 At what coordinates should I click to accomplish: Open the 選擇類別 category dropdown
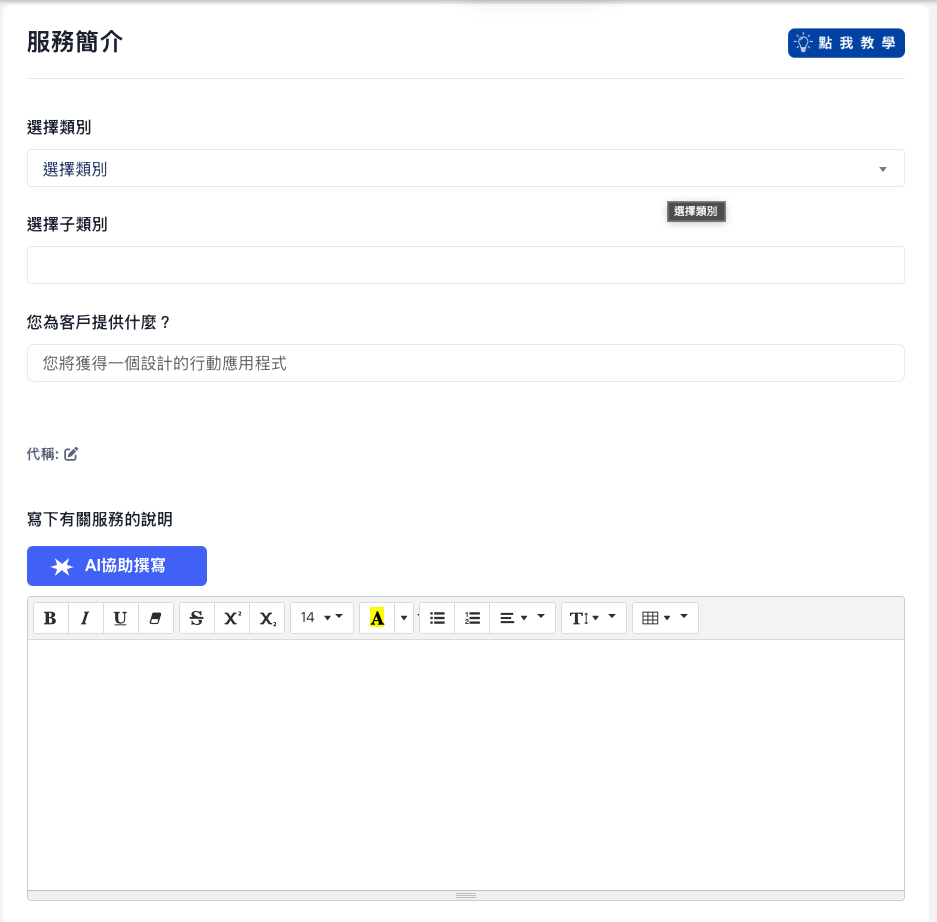pos(465,168)
